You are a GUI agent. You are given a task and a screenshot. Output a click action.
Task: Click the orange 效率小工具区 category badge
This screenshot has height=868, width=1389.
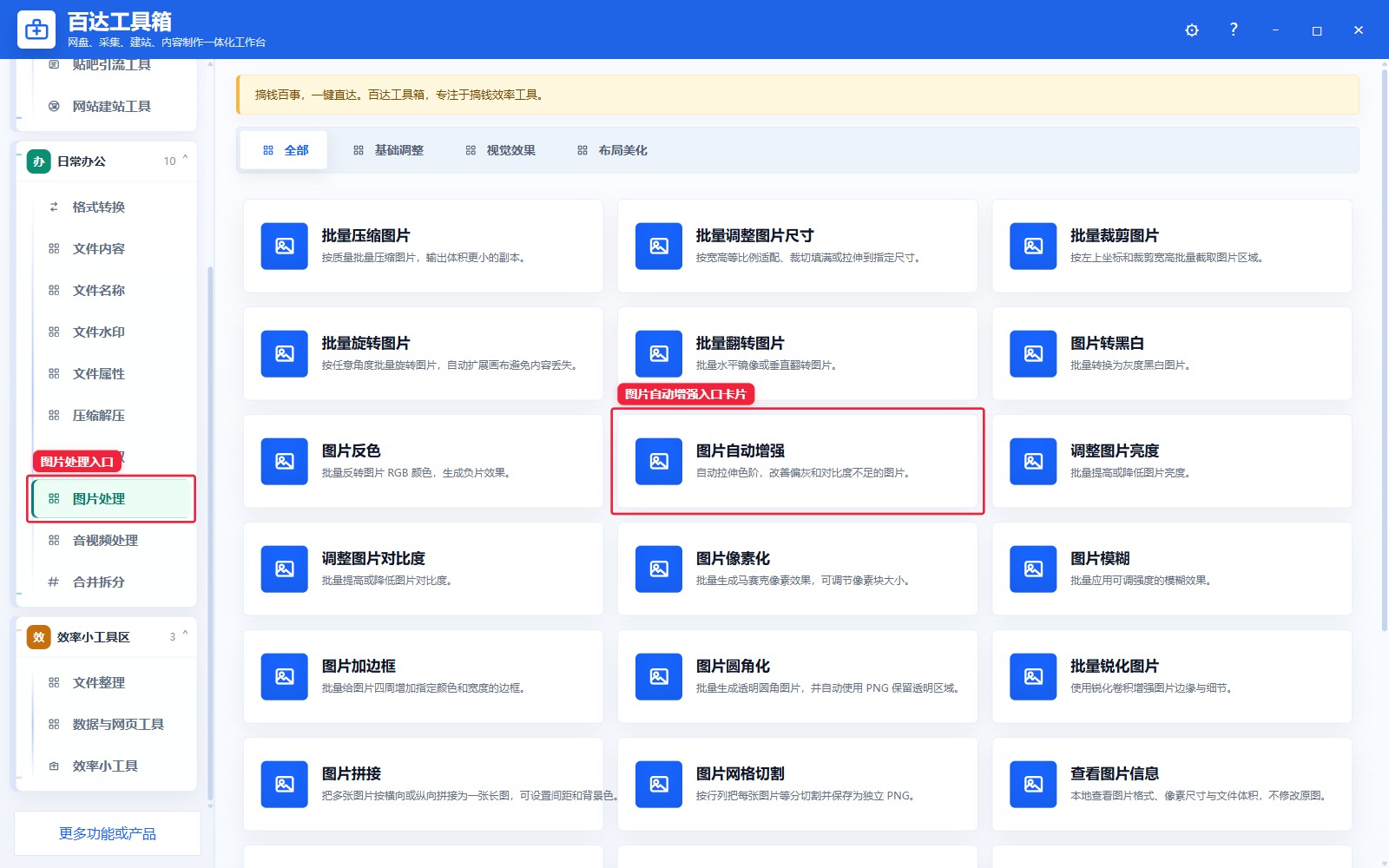pos(39,637)
